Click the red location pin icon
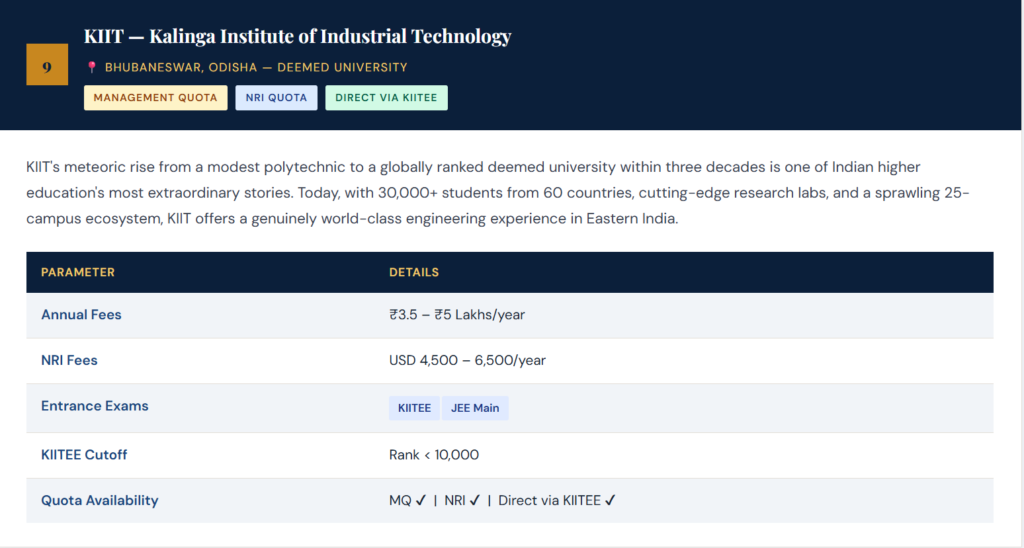 coord(92,67)
